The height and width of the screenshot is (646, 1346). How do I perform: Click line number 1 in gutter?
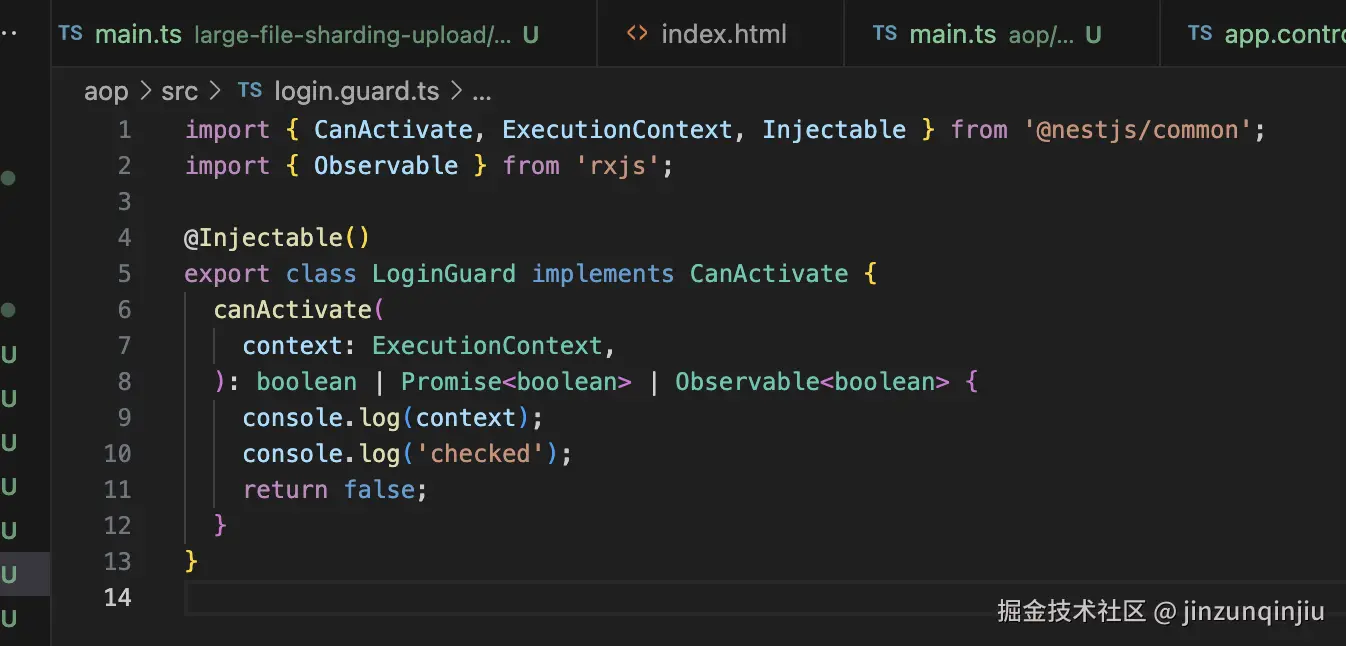[x=124, y=130]
